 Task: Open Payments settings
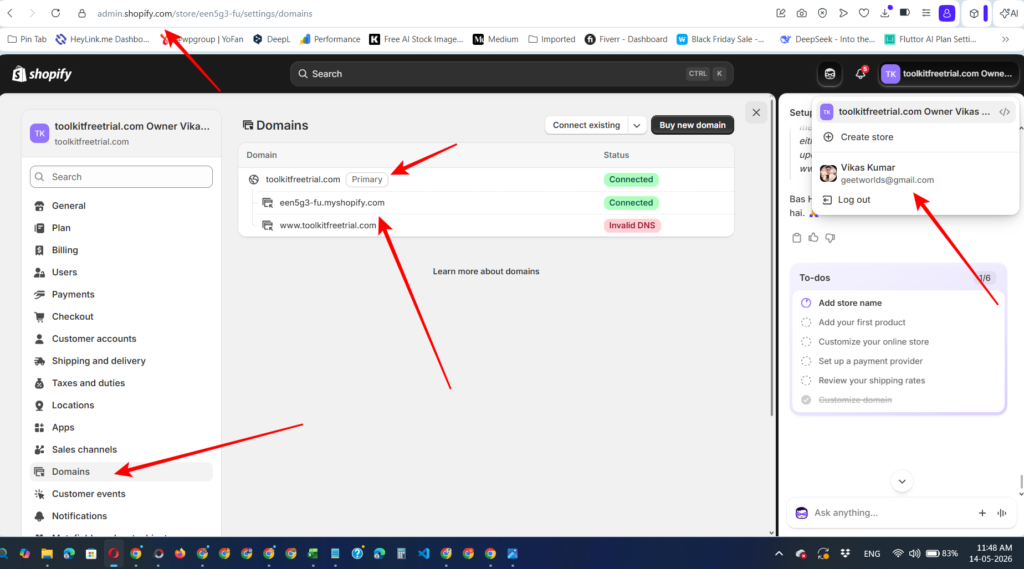click(x=121, y=295)
